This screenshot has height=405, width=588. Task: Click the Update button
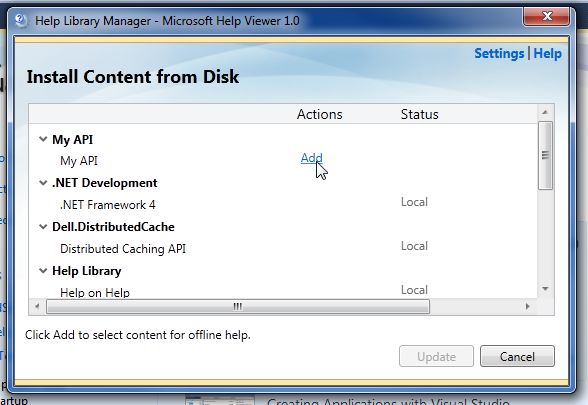click(436, 356)
